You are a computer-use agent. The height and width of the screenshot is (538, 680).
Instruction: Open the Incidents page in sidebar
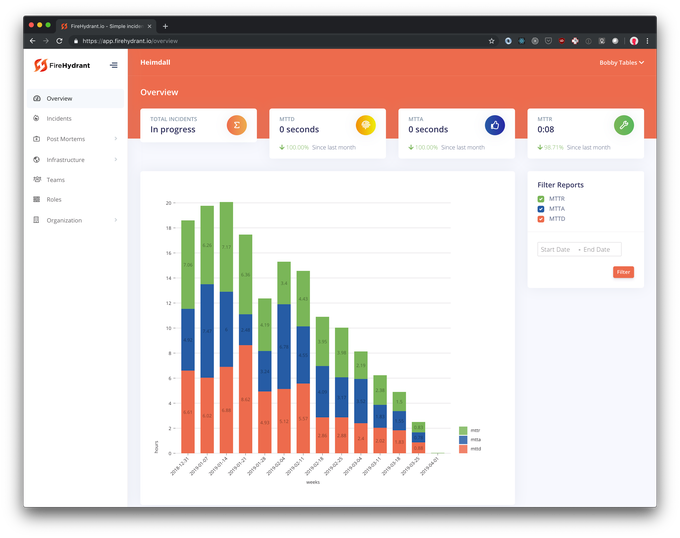(59, 119)
